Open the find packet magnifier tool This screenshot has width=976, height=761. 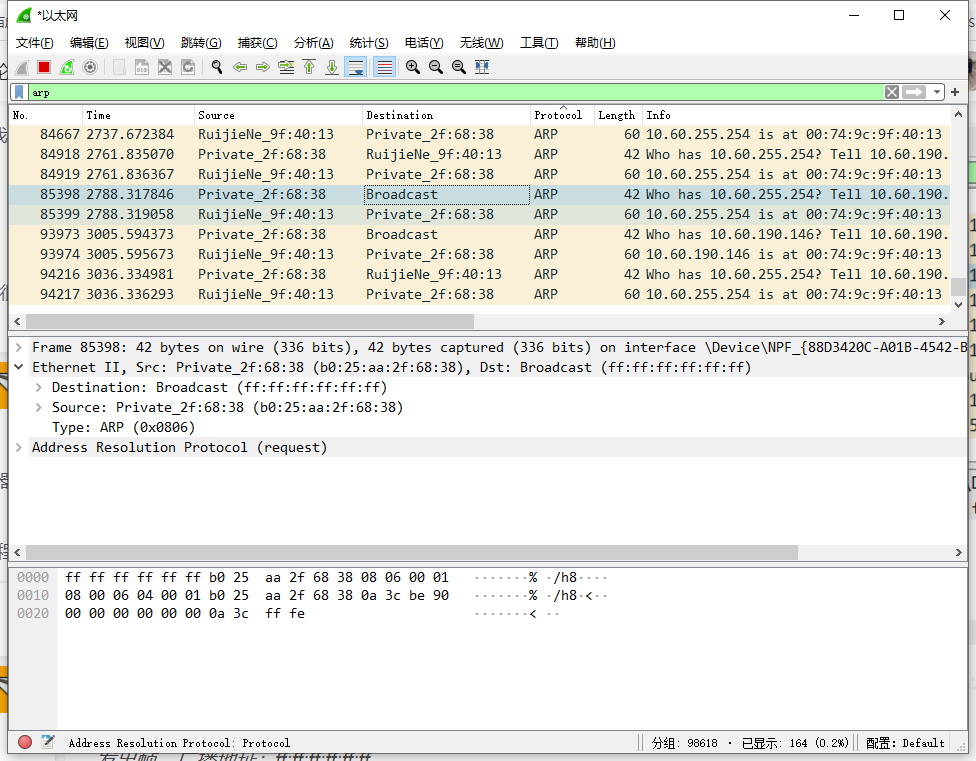pos(217,67)
